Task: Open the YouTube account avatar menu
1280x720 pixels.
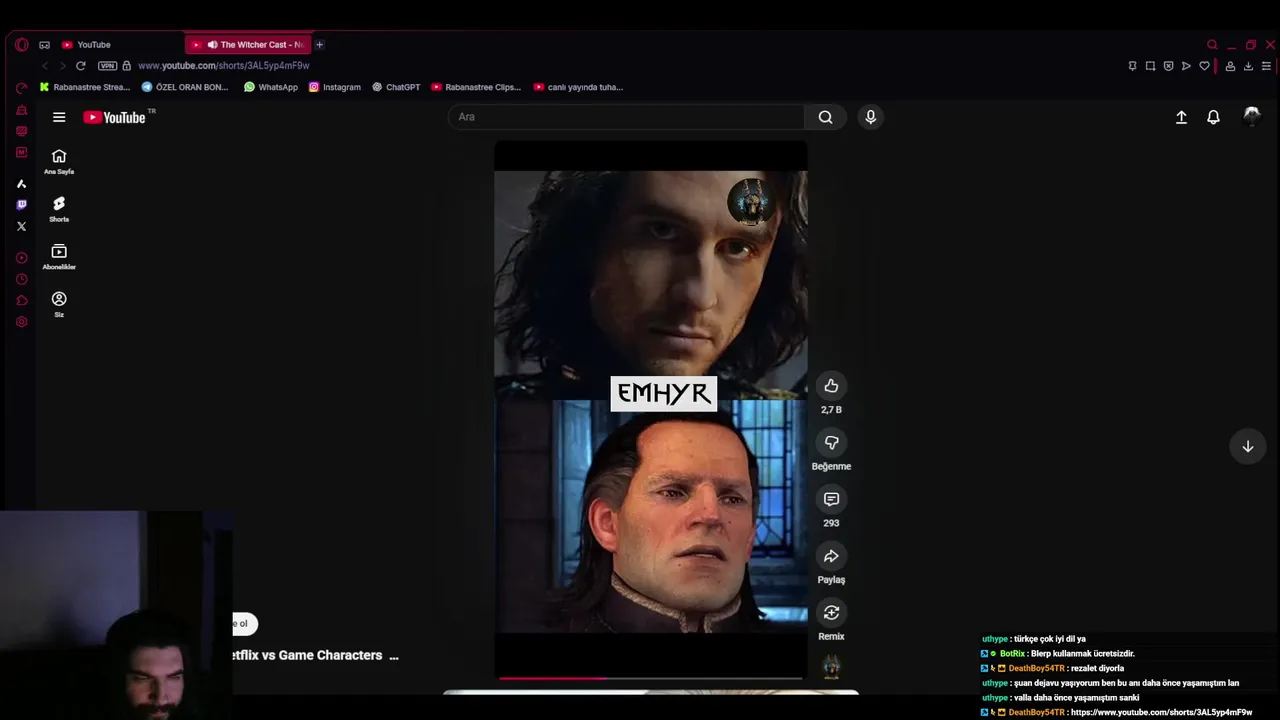Action: pyautogui.click(x=1251, y=117)
